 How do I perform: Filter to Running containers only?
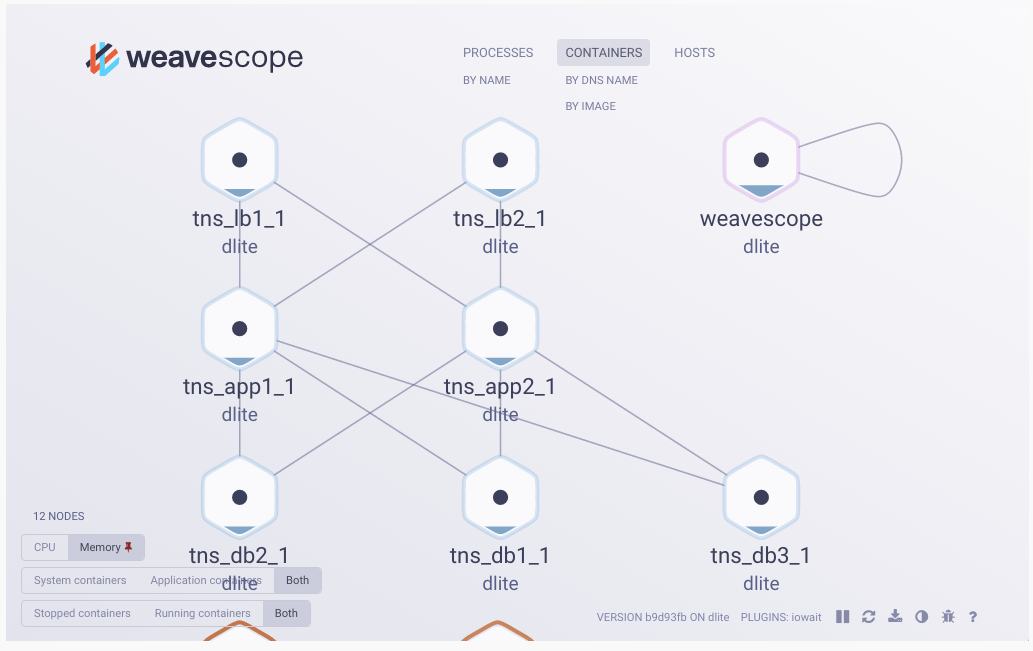(202, 613)
